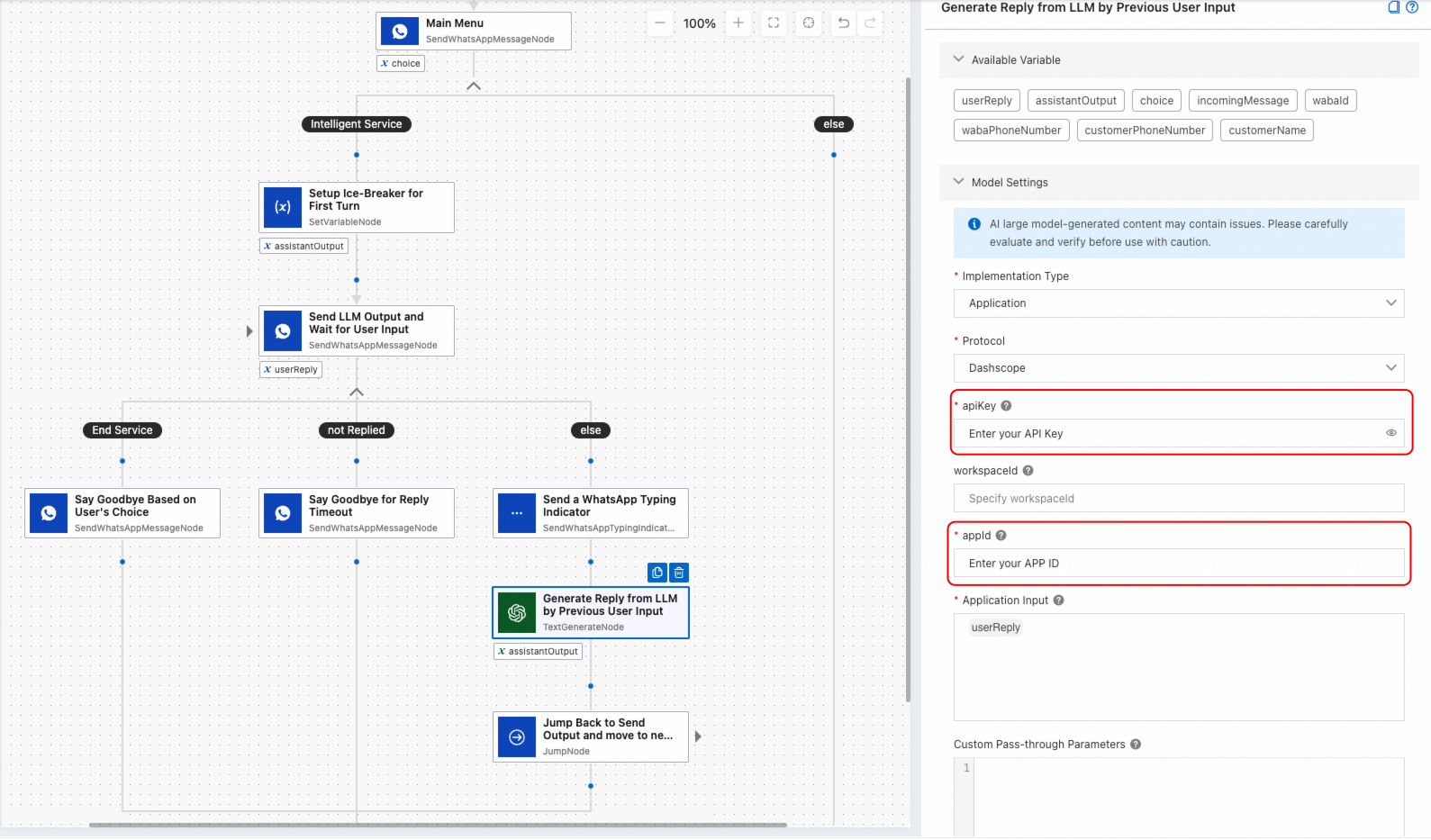Open the panel documentation book icon
Screen dimensions: 1431x840
pos(1393,7)
